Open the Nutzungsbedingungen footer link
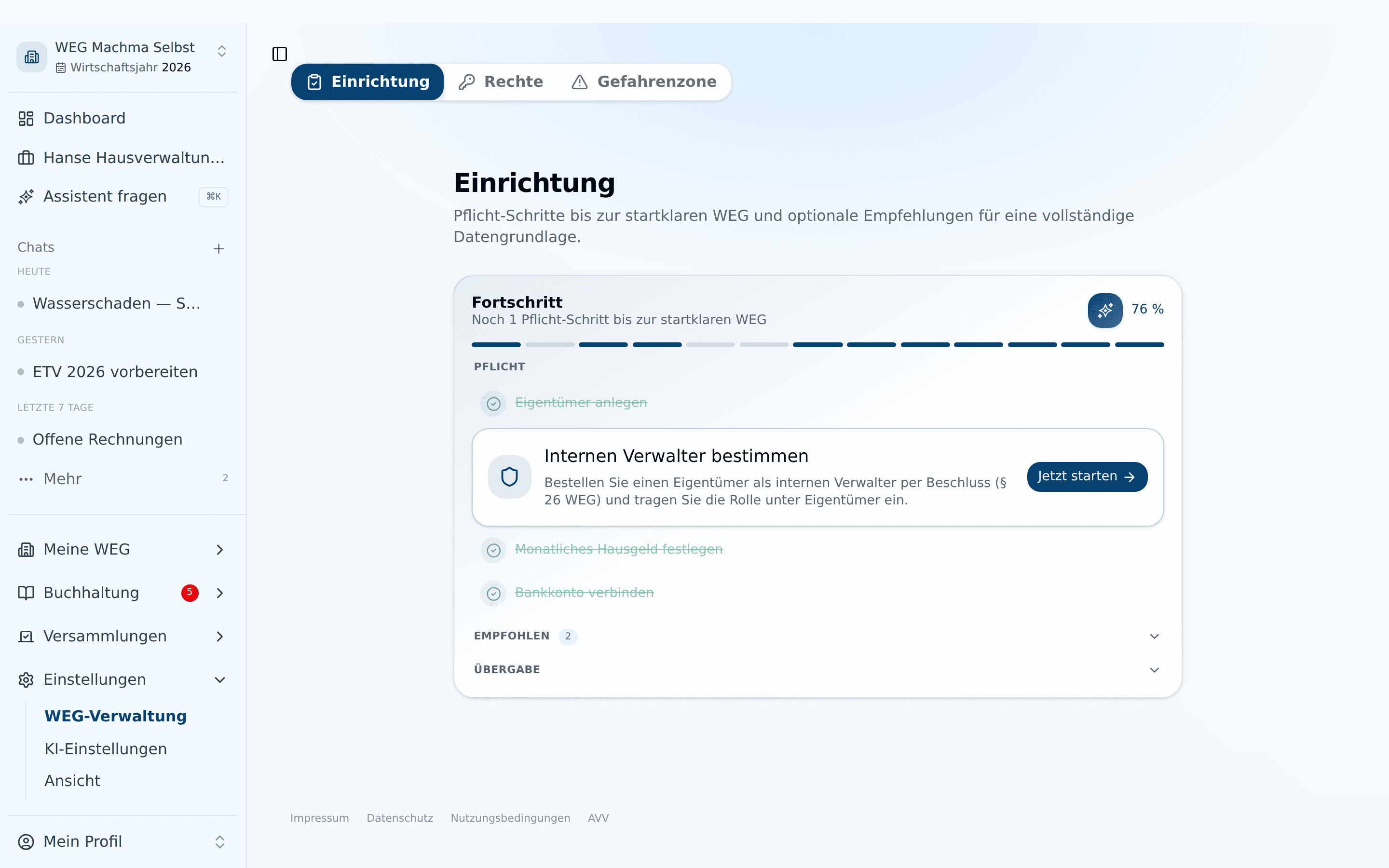The width and height of the screenshot is (1389, 868). click(510, 817)
